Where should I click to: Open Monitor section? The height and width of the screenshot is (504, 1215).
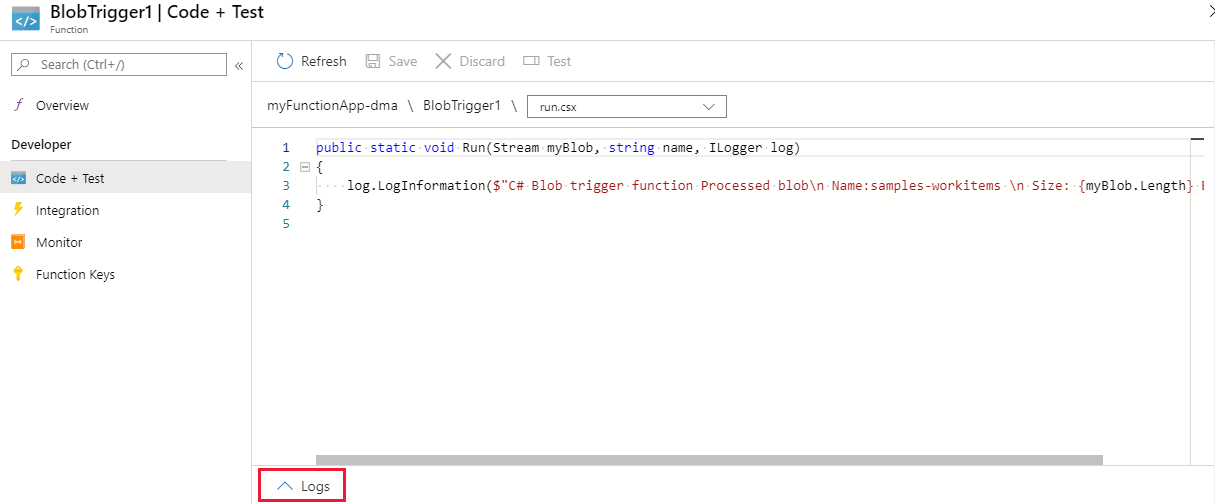coord(59,242)
